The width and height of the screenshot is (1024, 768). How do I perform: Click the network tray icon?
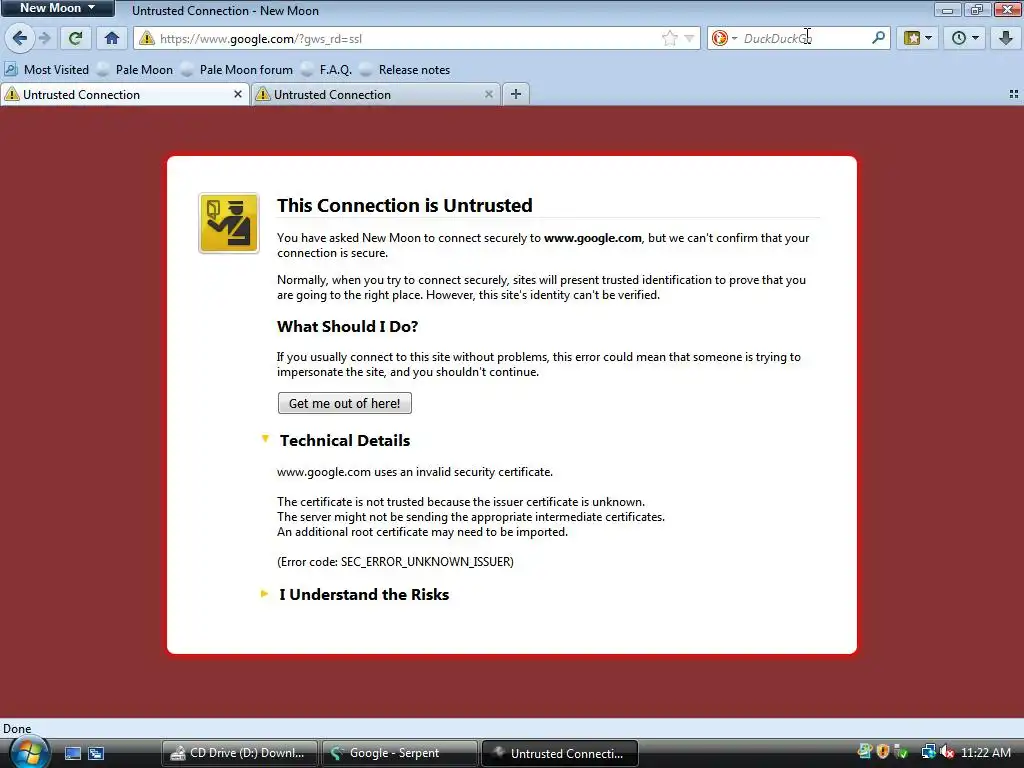pos(928,752)
